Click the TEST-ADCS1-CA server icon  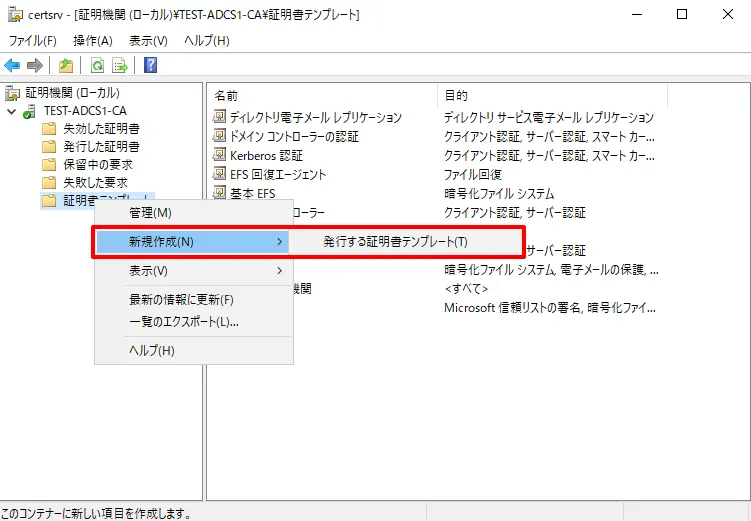pos(30,111)
